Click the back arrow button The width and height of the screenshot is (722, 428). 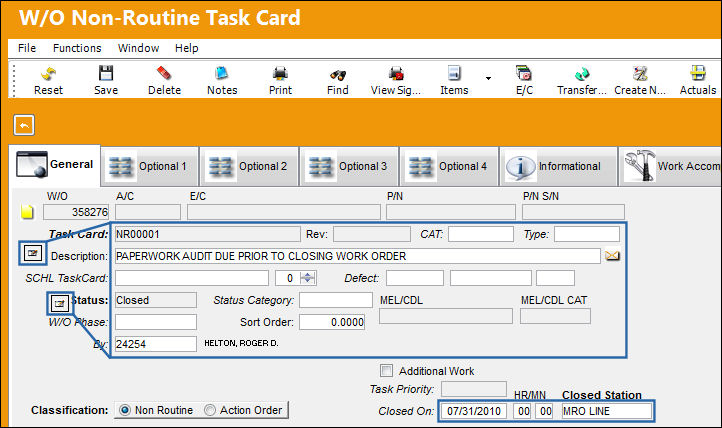(x=24, y=125)
